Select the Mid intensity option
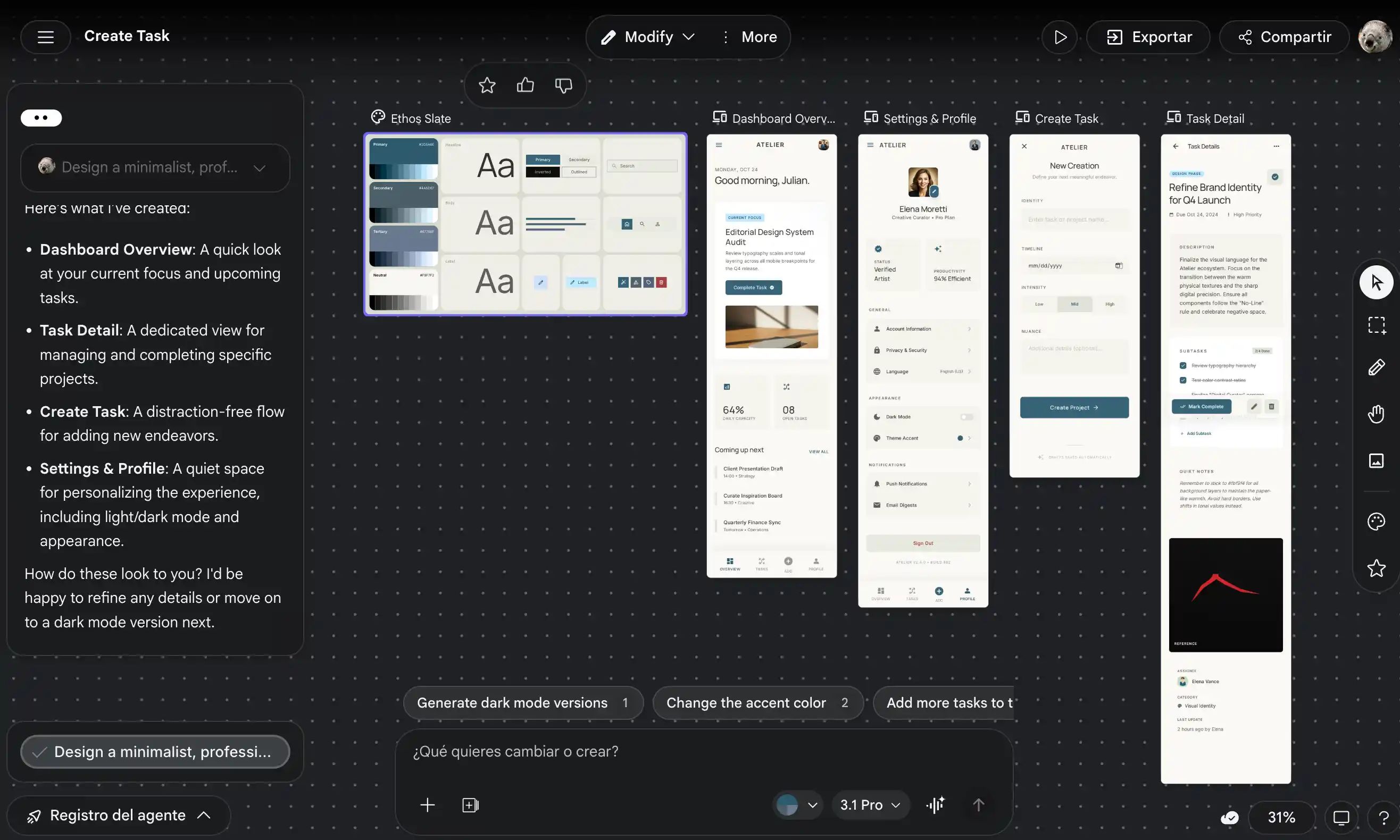 point(1074,304)
